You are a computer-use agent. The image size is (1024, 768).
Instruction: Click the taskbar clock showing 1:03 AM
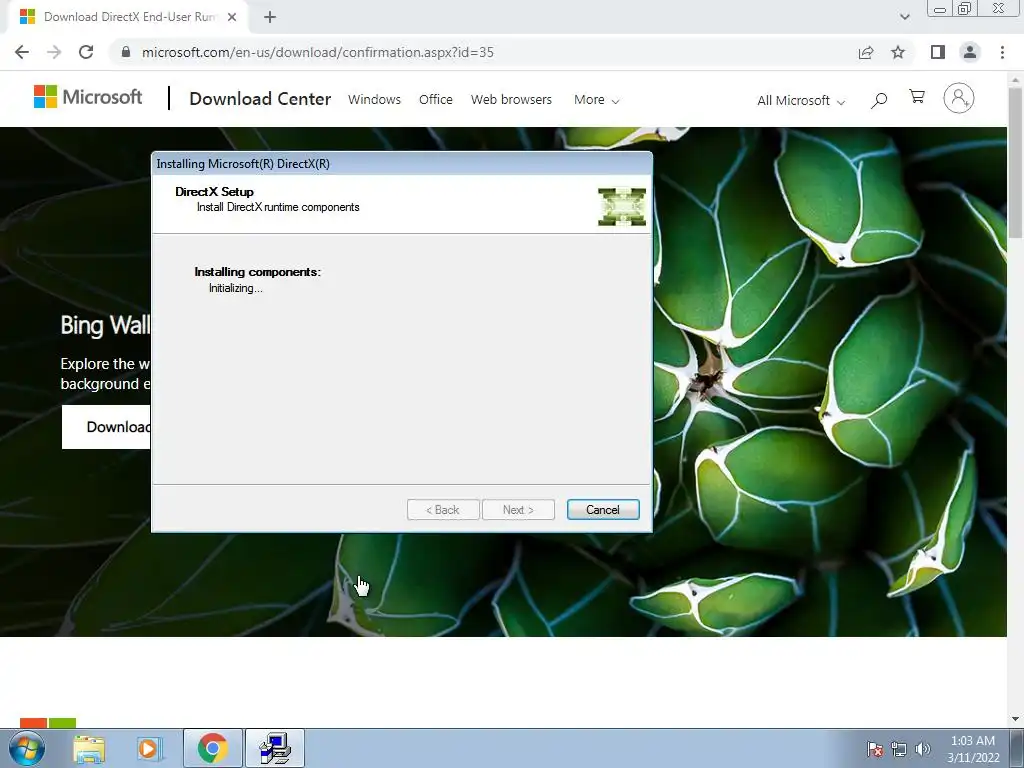tap(973, 748)
